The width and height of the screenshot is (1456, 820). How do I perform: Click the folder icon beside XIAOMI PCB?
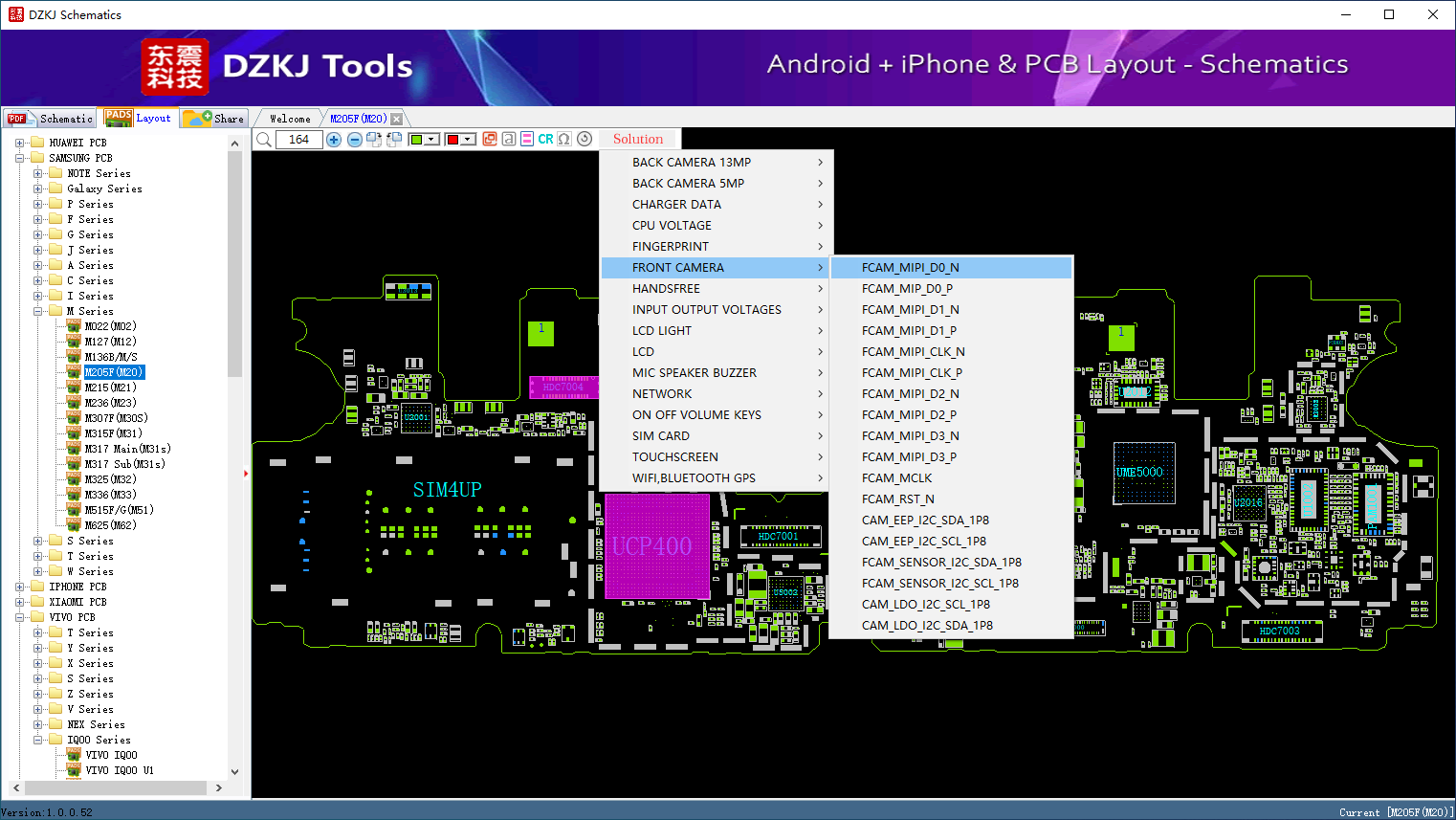[x=37, y=602]
